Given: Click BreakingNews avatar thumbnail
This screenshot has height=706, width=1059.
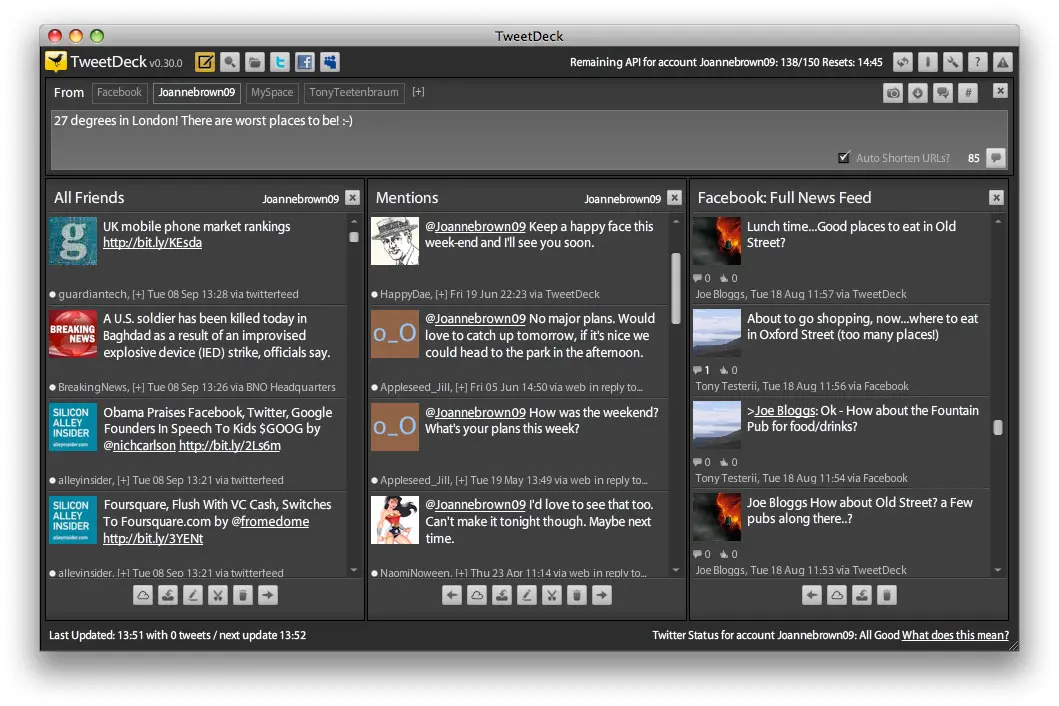Looking at the screenshot, I should (x=73, y=333).
